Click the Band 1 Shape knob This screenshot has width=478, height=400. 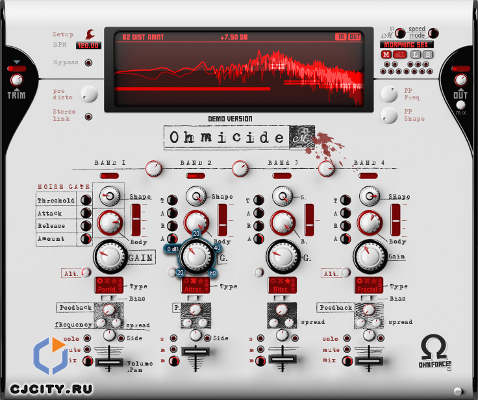click(109, 196)
